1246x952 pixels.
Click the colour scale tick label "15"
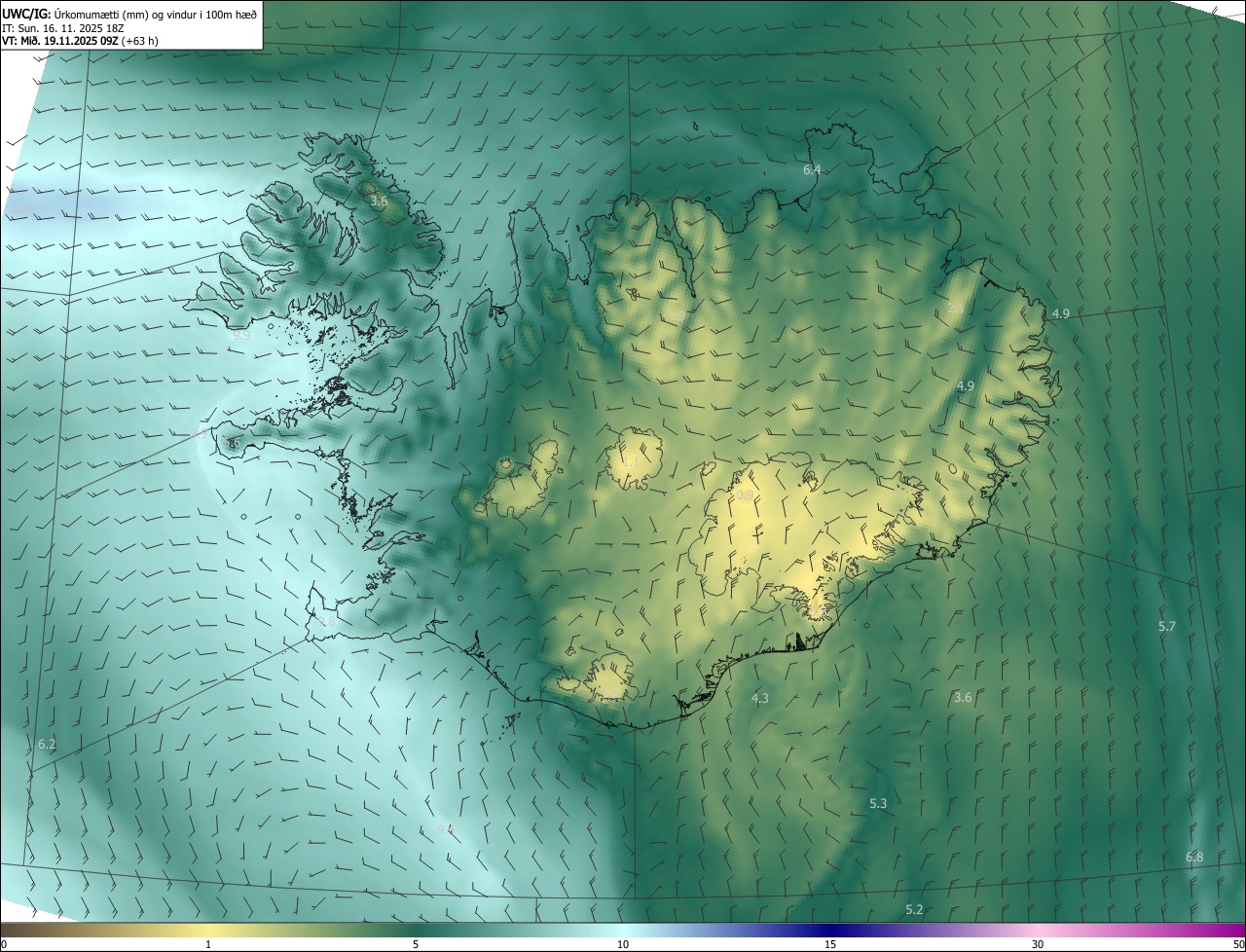[830, 944]
